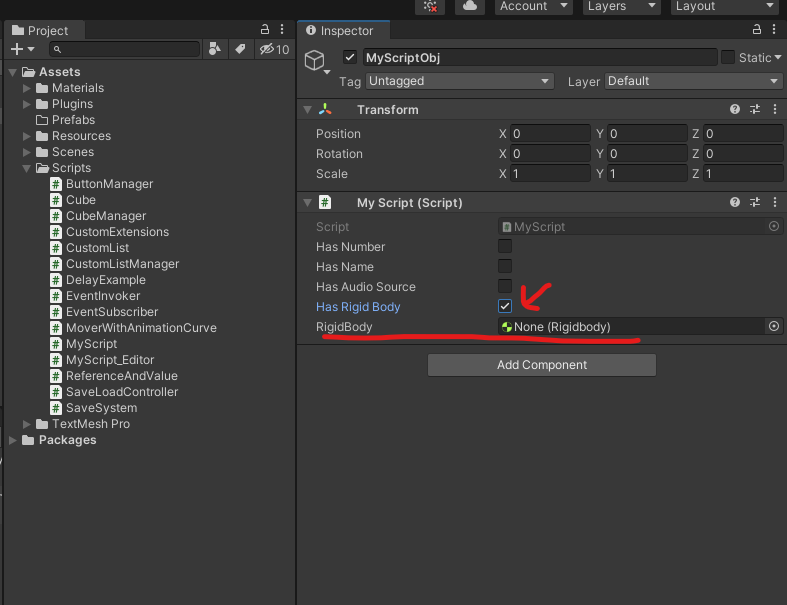Screen dimensions: 787x605
Task: Open the Tag Untagged dropdown
Action: click(x=459, y=81)
